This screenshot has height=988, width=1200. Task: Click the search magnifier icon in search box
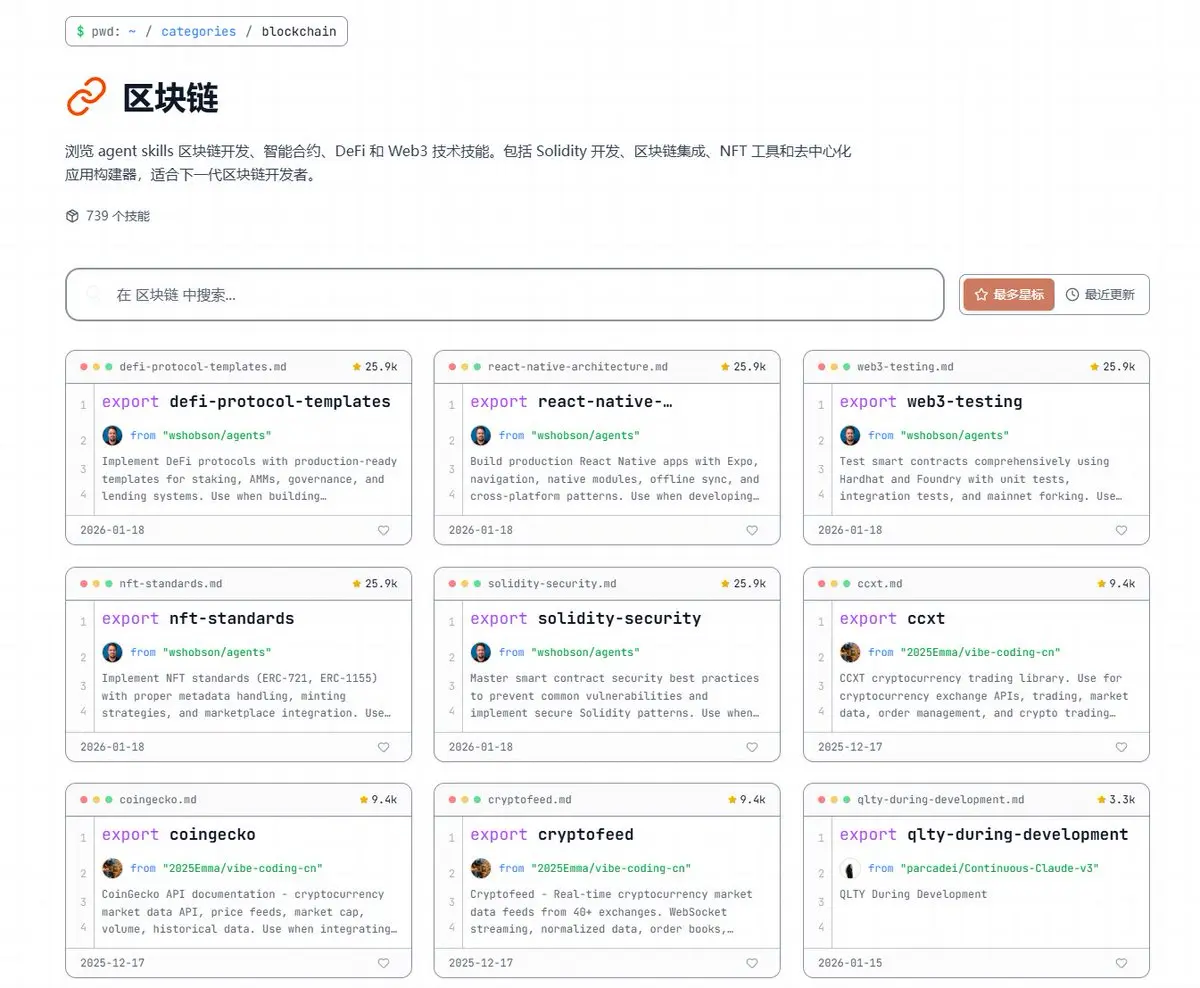coord(95,294)
